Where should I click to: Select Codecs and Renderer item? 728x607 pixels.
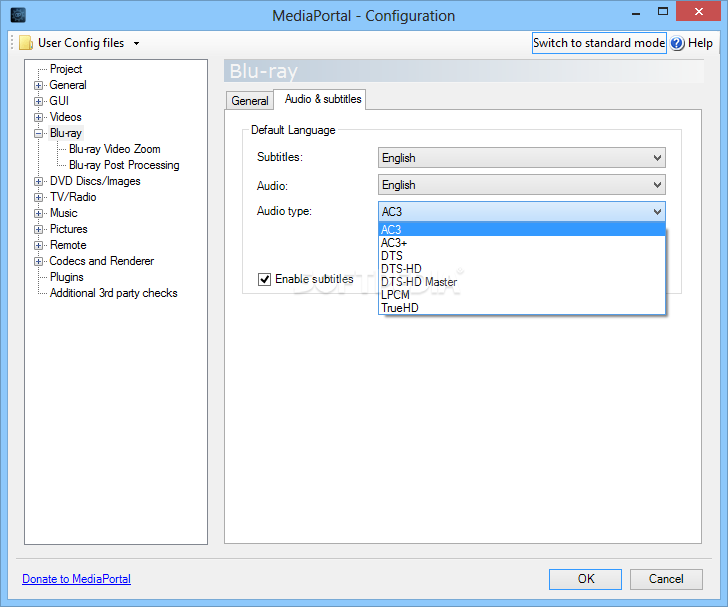102,261
